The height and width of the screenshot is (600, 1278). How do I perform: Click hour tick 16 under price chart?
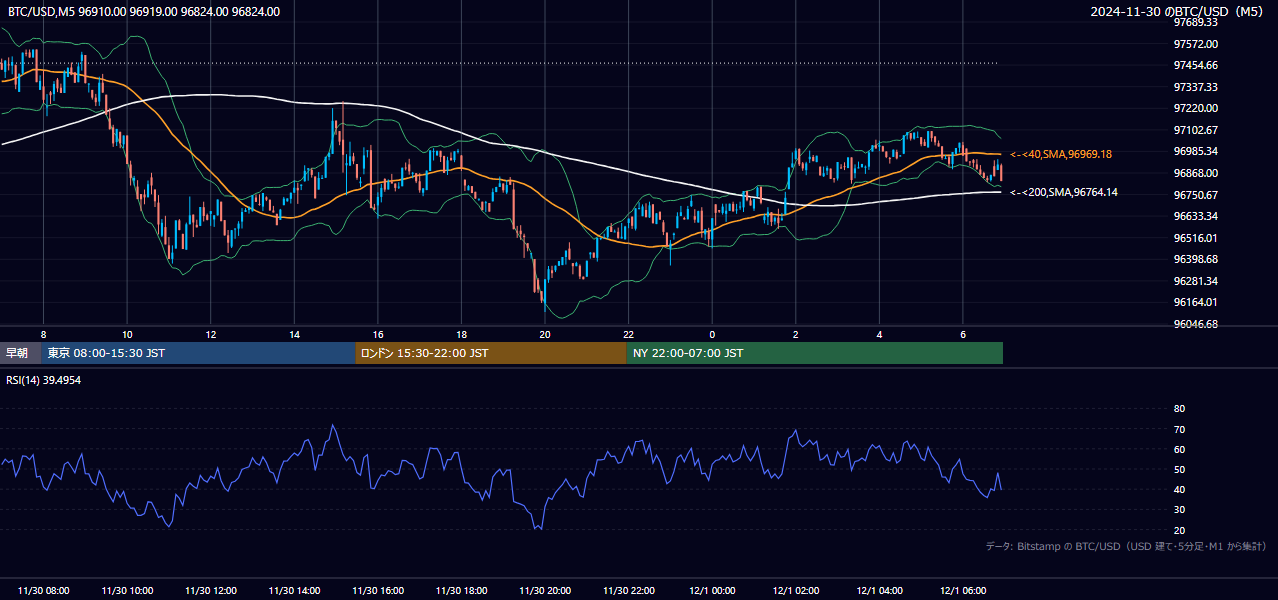(378, 334)
